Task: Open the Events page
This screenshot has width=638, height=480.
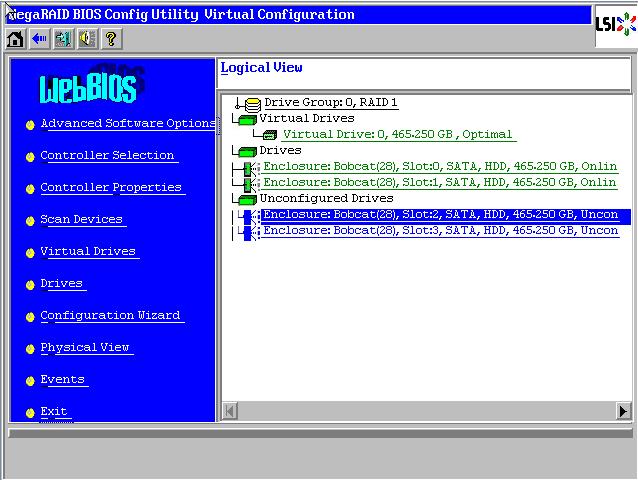Action: pyautogui.click(x=63, y=380)
